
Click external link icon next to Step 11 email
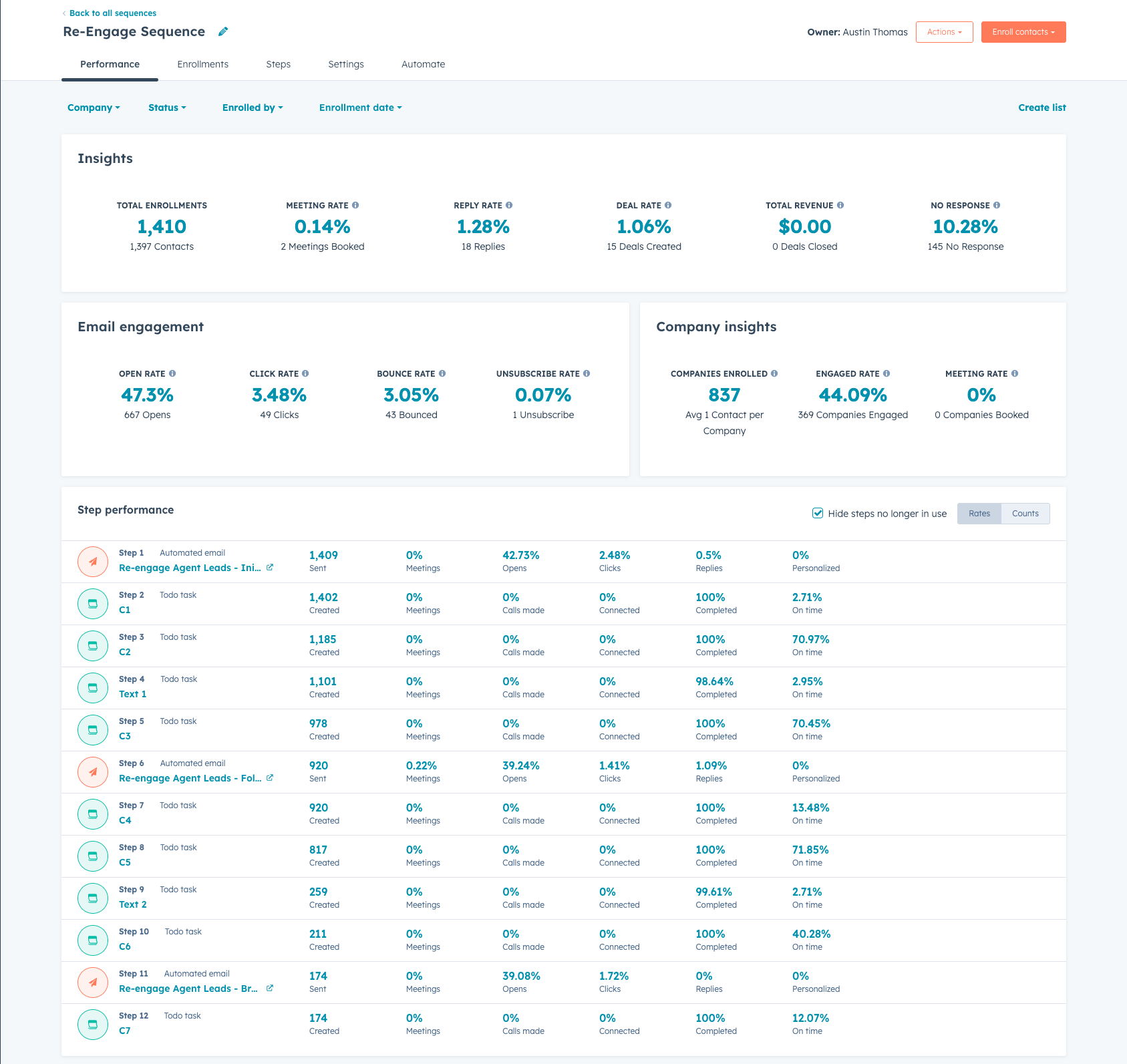(270, 988)
